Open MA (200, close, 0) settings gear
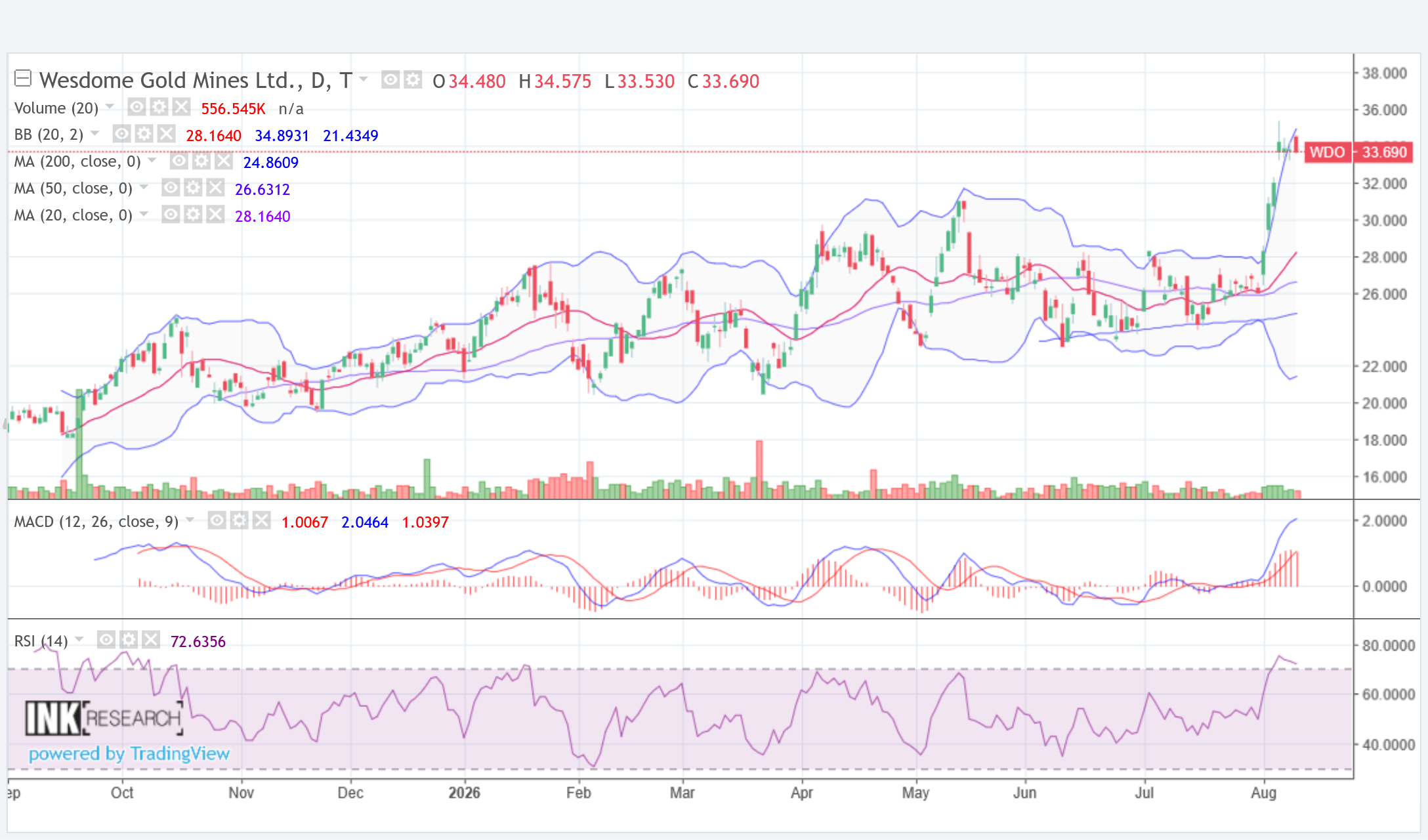The image size is (1428, 840). point(201,161)
